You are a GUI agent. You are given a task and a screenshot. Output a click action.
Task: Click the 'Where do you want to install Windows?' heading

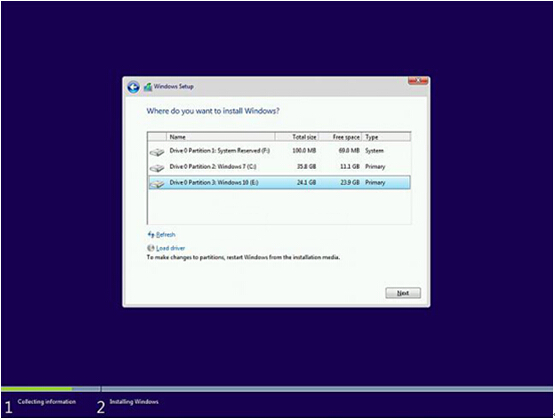[213, 111]
